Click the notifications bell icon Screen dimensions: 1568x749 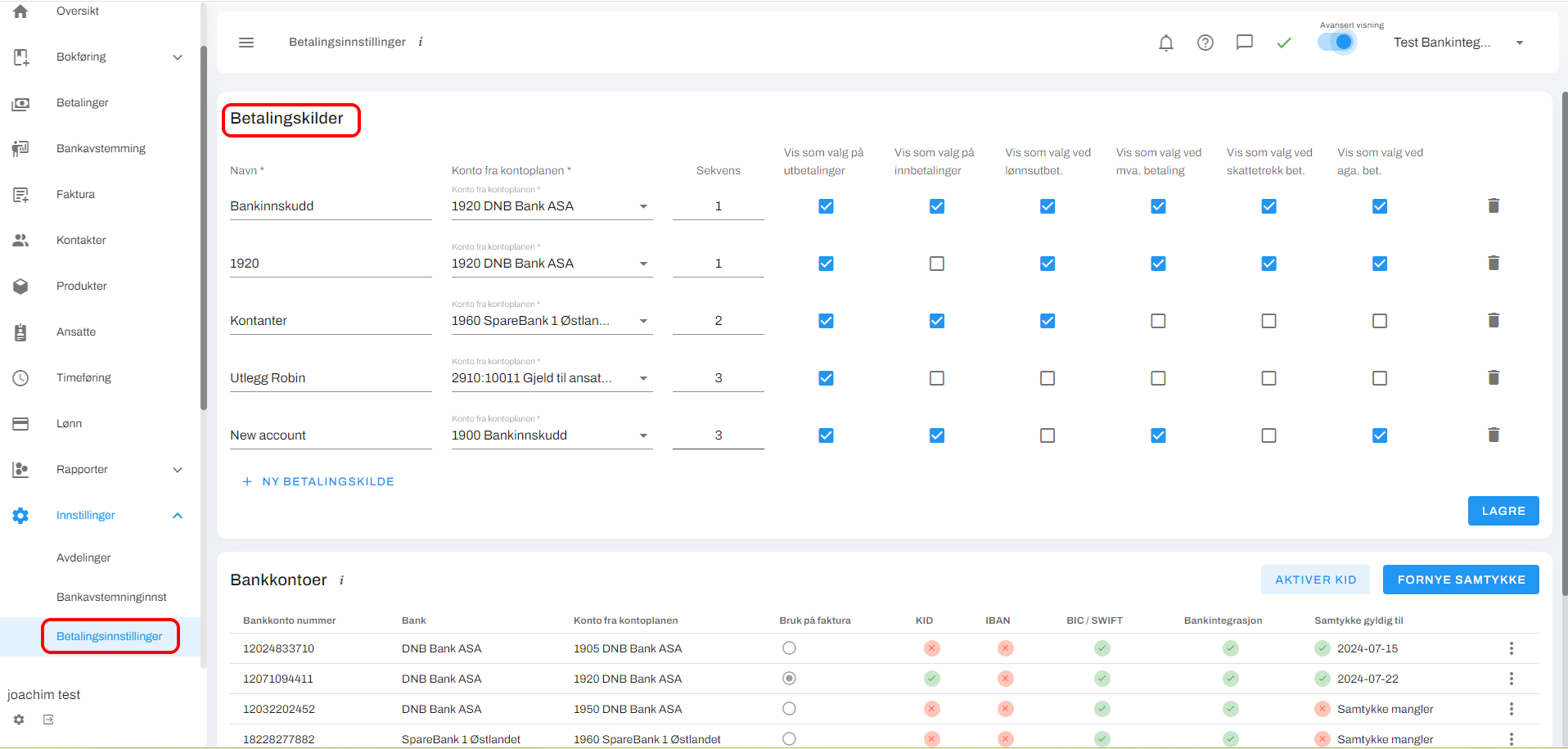[x=1166, y=43]
